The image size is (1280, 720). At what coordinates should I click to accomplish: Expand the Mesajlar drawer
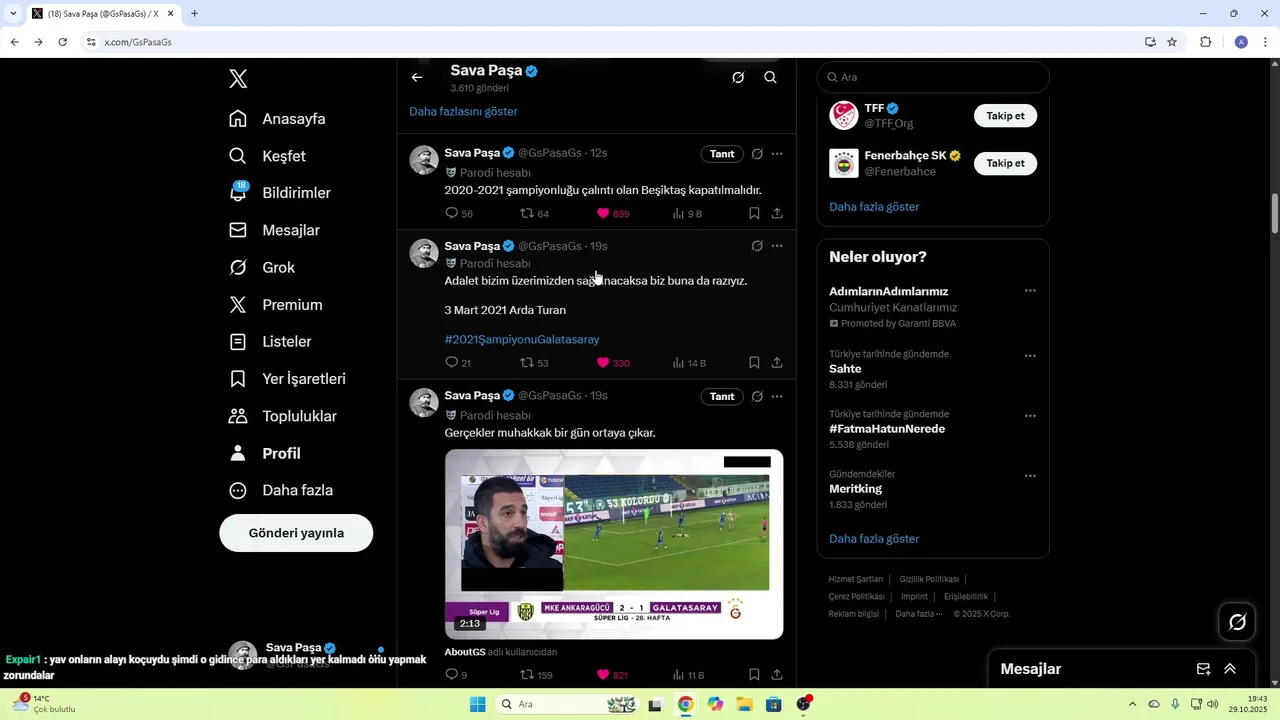[x=1230, y=669]
